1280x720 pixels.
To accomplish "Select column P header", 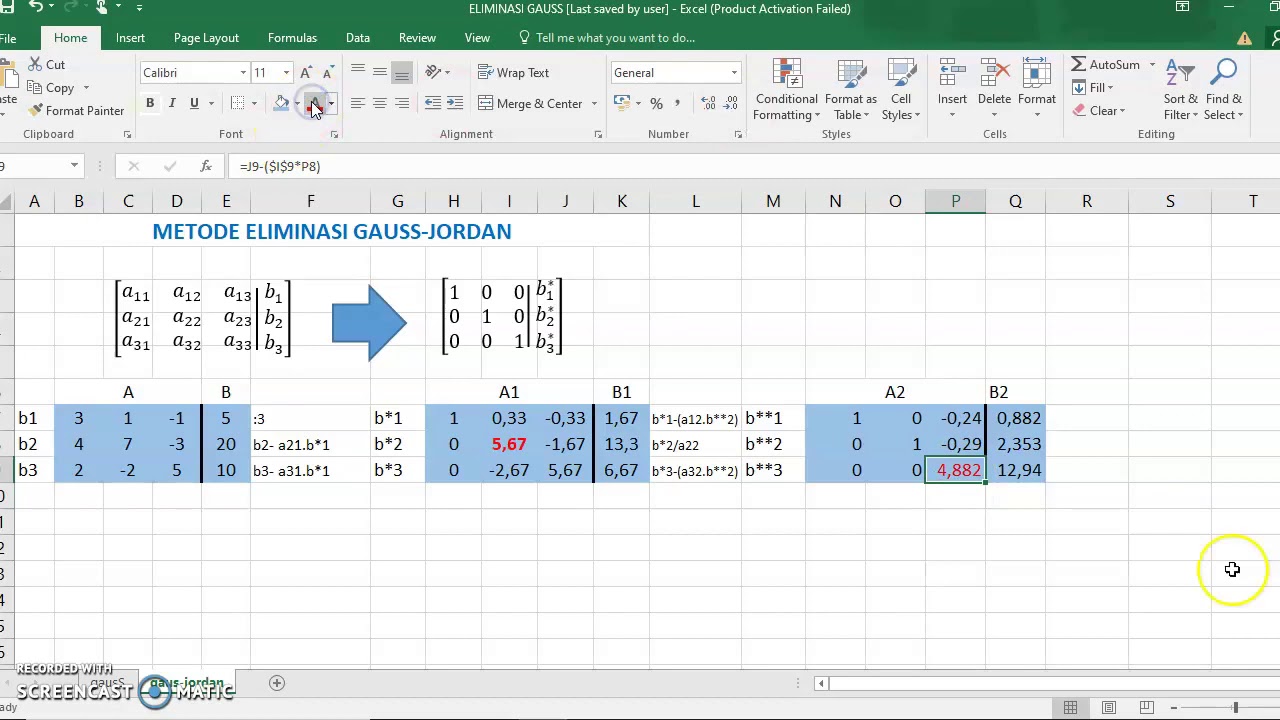I will [x=955, y=202].
